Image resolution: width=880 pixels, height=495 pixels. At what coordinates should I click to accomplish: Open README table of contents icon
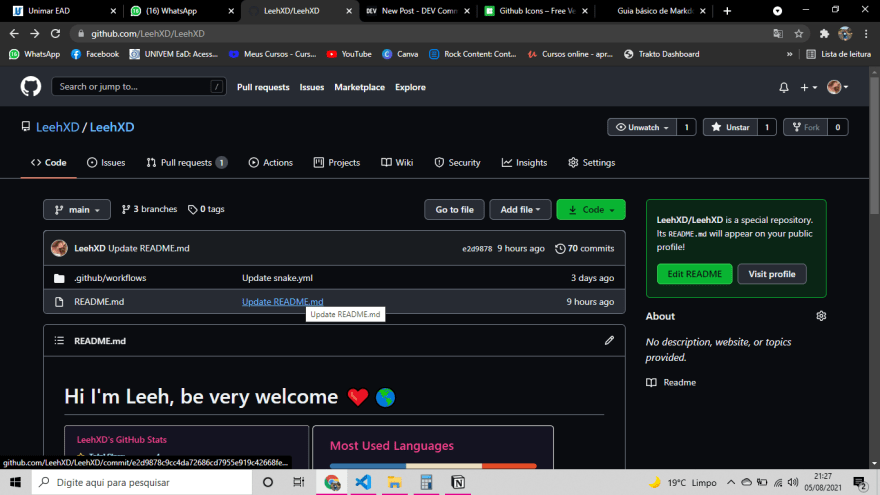click(x=59, y=341)
